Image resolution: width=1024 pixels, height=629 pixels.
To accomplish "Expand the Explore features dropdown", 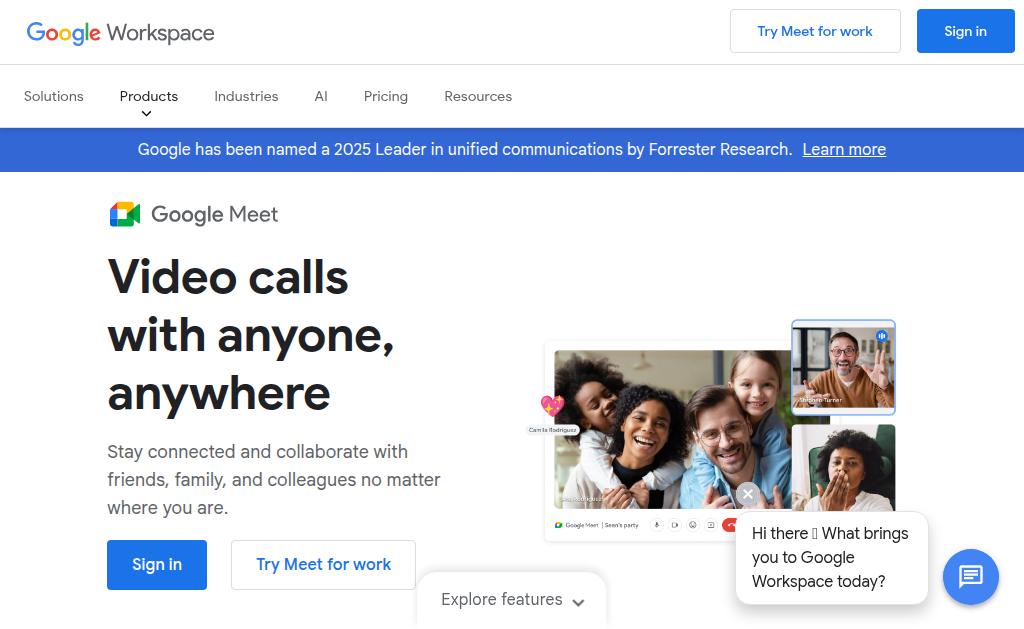I will click(x=512, y=600).
